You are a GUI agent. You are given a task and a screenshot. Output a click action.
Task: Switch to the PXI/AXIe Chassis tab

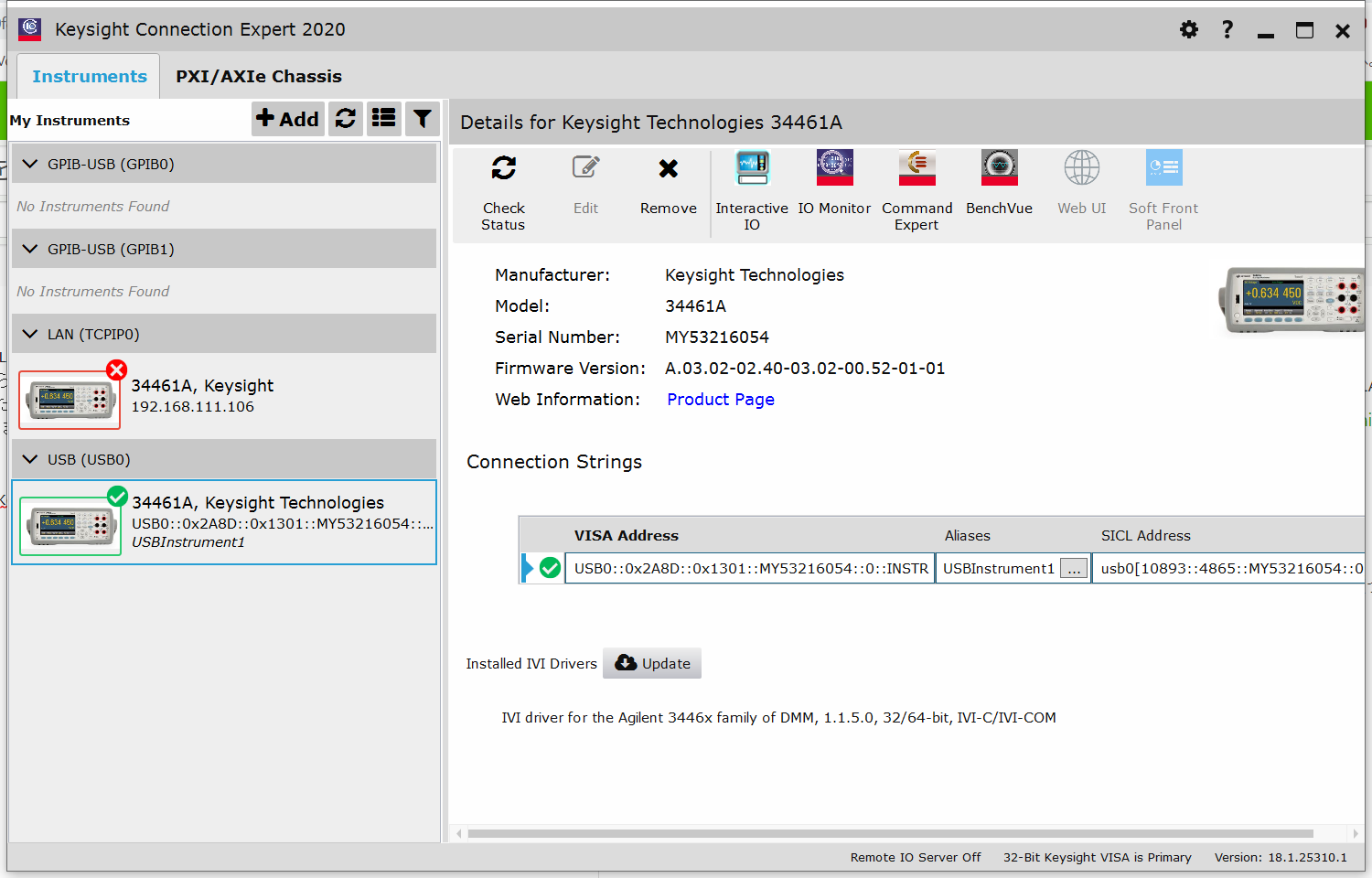[x=258, y=76]
